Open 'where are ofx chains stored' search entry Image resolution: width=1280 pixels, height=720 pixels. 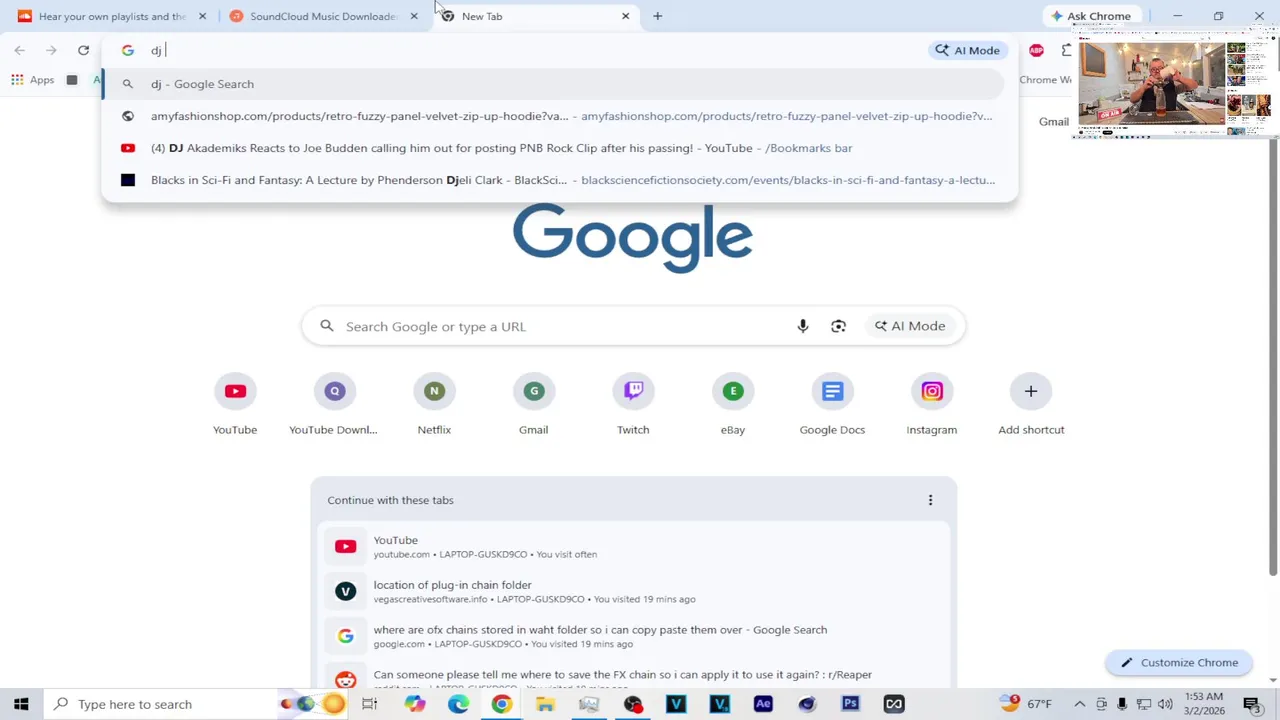pyautogui.click(x=634, y=636)
